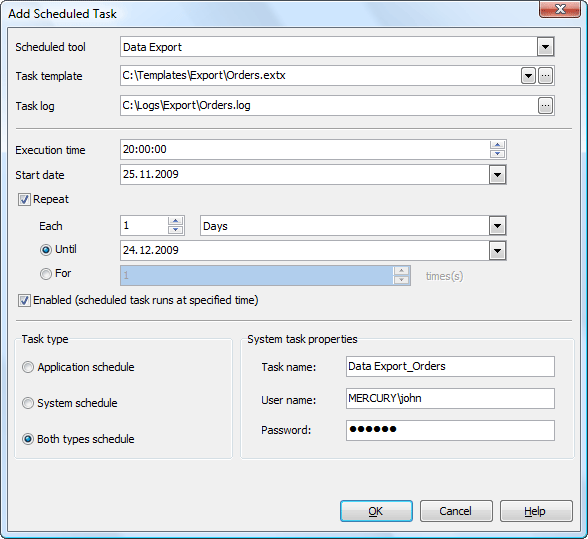Click into the Password field
The image size is (588, 539).
[450, 430]
